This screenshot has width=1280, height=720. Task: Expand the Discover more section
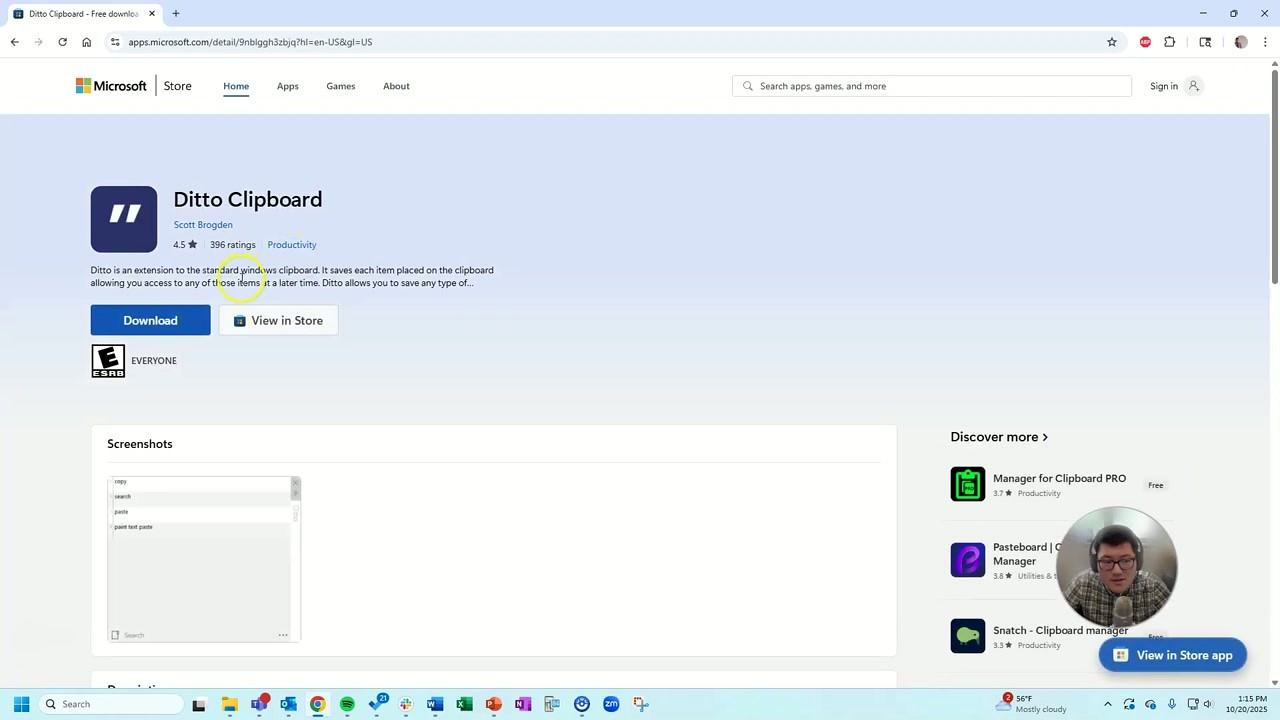point(998,436)
